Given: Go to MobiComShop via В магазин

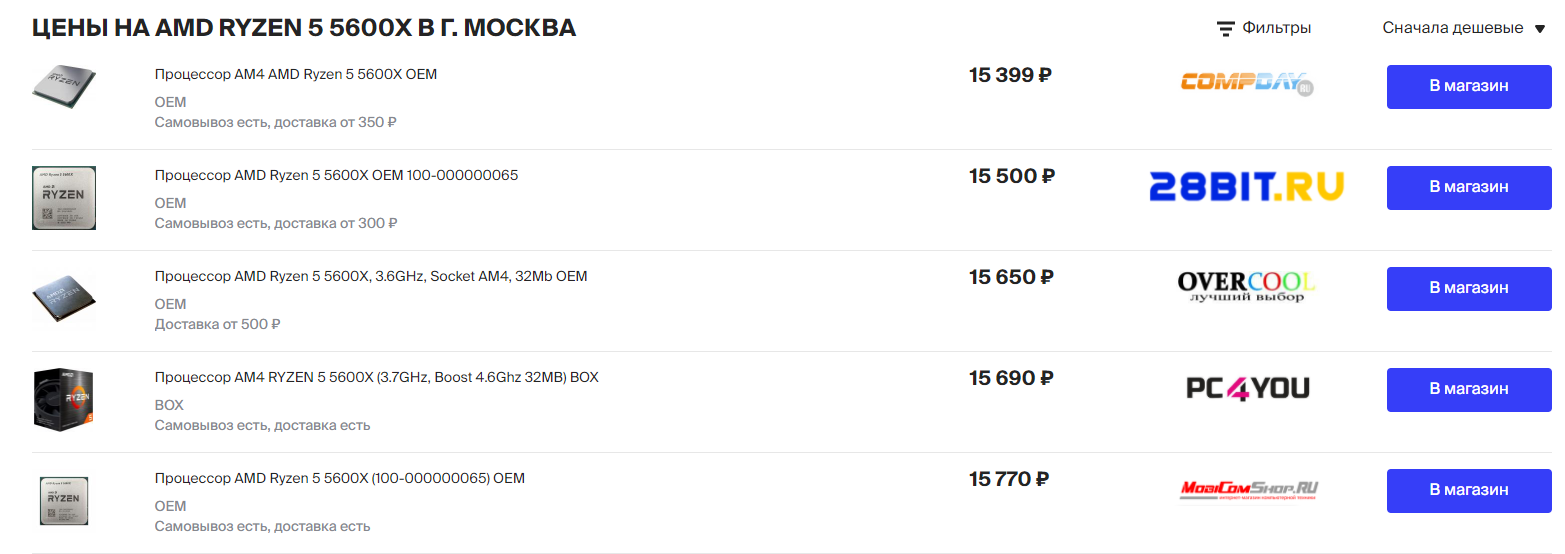Looking at the screenshot, I should click(x=1468, y=490).
